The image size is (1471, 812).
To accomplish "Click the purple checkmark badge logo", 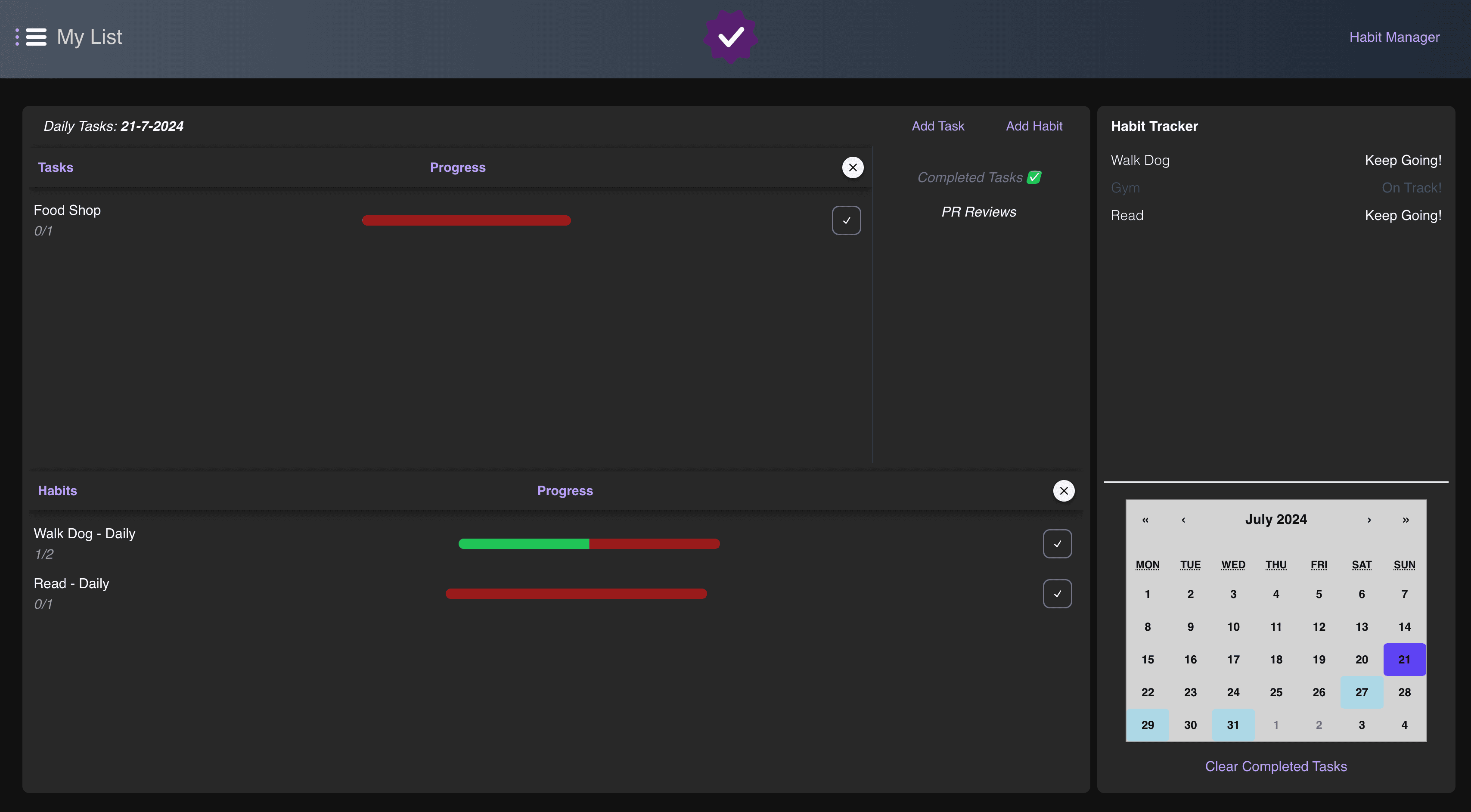I will point(730,37).
